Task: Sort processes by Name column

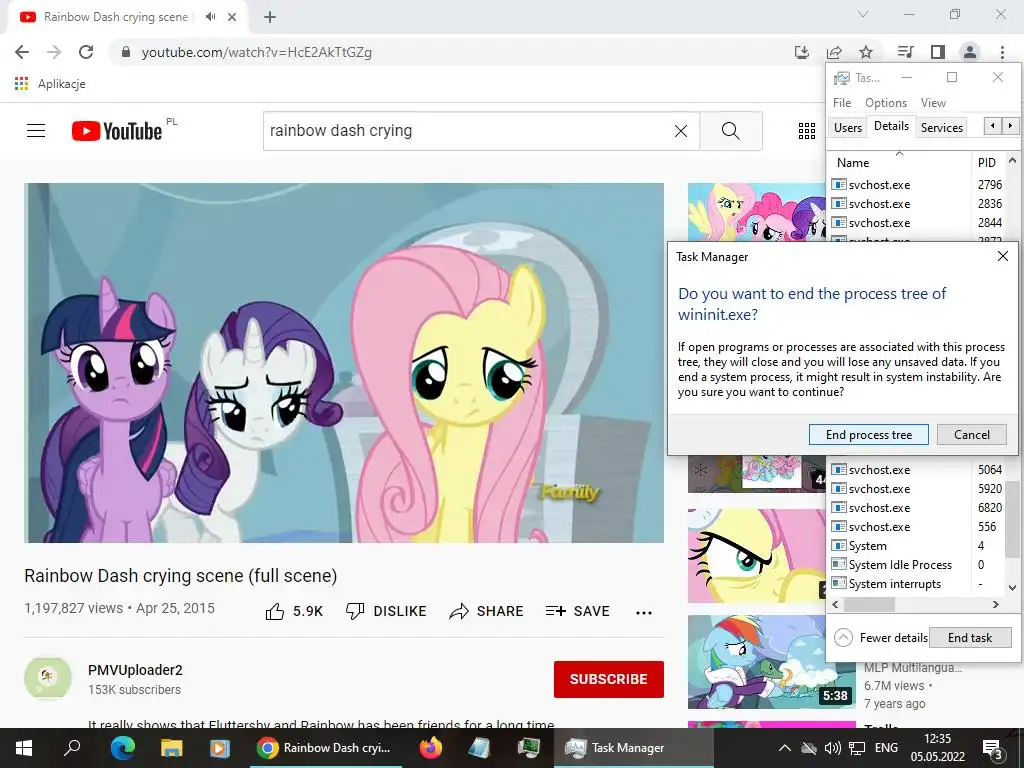Action: [899, 163]
